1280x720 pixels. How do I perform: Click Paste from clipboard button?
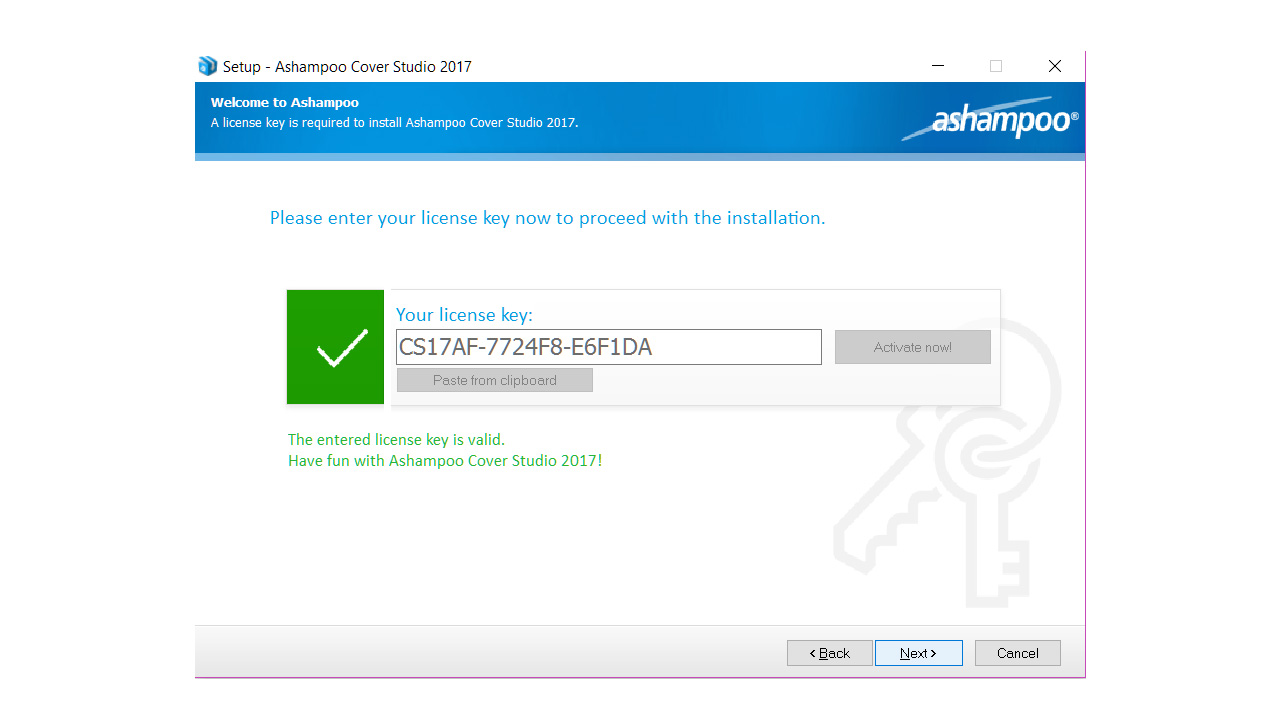(495, 380)
